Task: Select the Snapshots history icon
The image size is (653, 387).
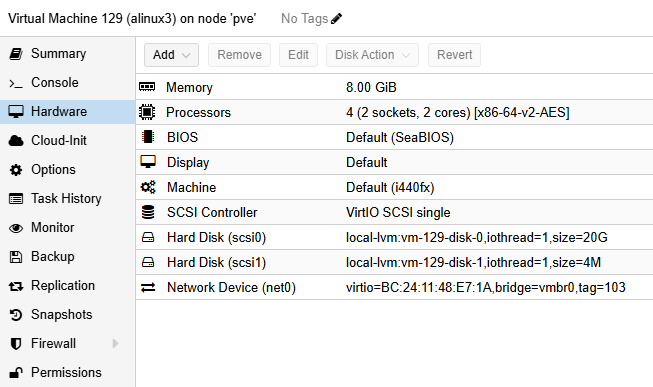Action: tap(16, 315)
